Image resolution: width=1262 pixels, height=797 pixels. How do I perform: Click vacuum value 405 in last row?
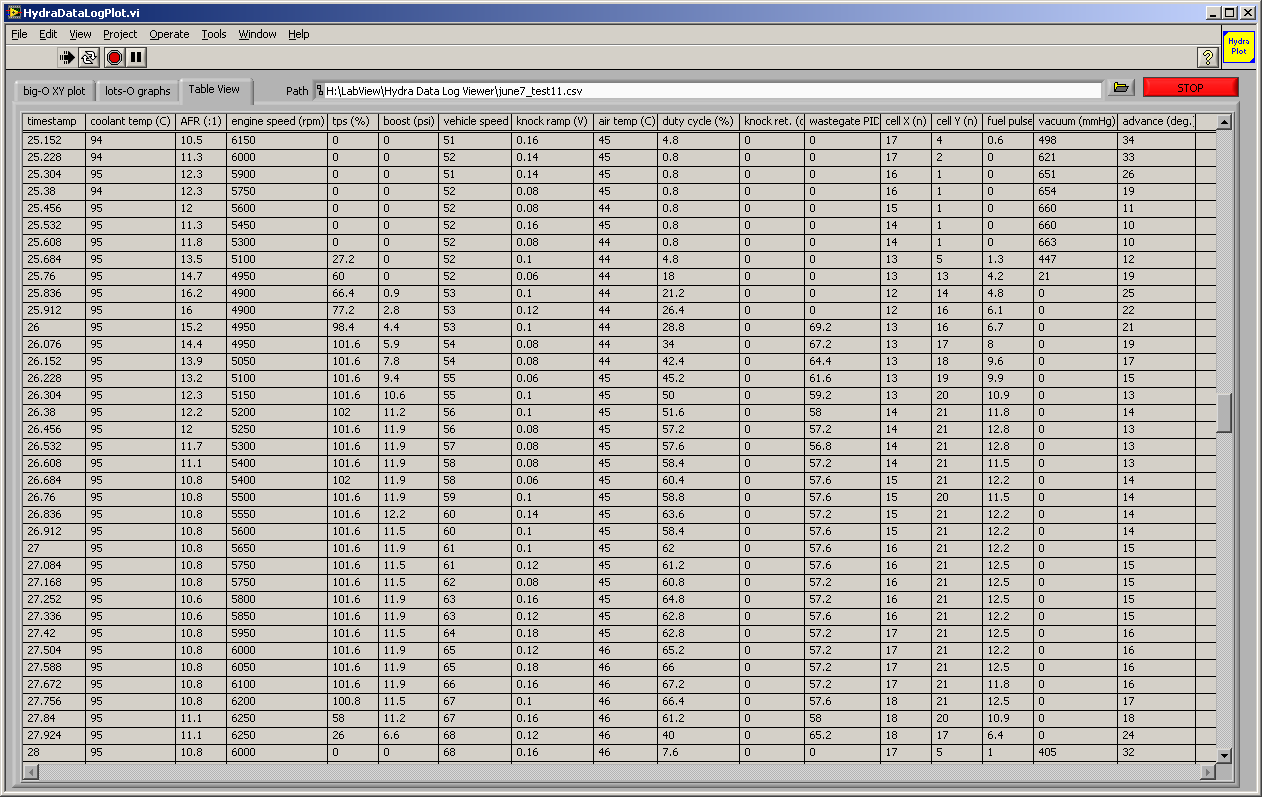point(1077,752)
